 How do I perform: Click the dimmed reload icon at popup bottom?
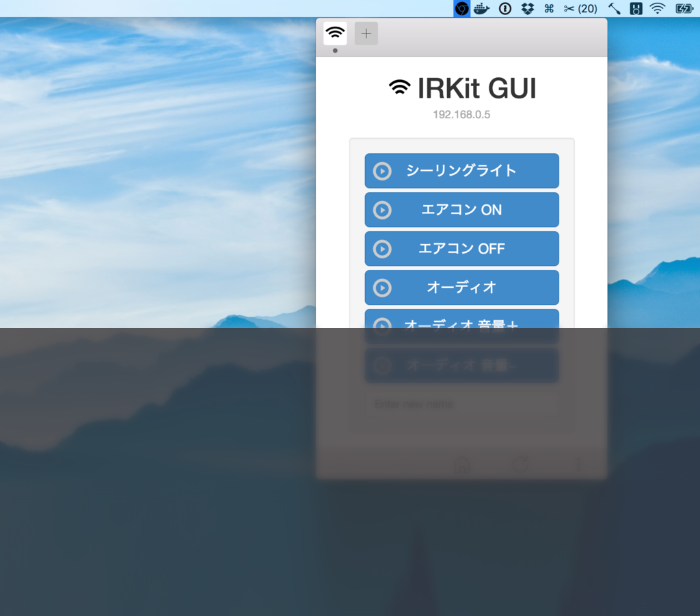point(520,465)
